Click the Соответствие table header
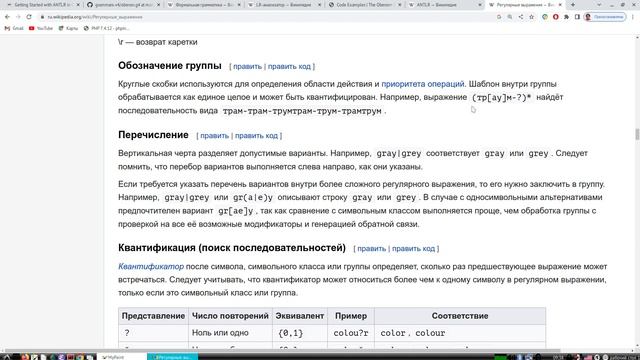 tap(460, 316)
